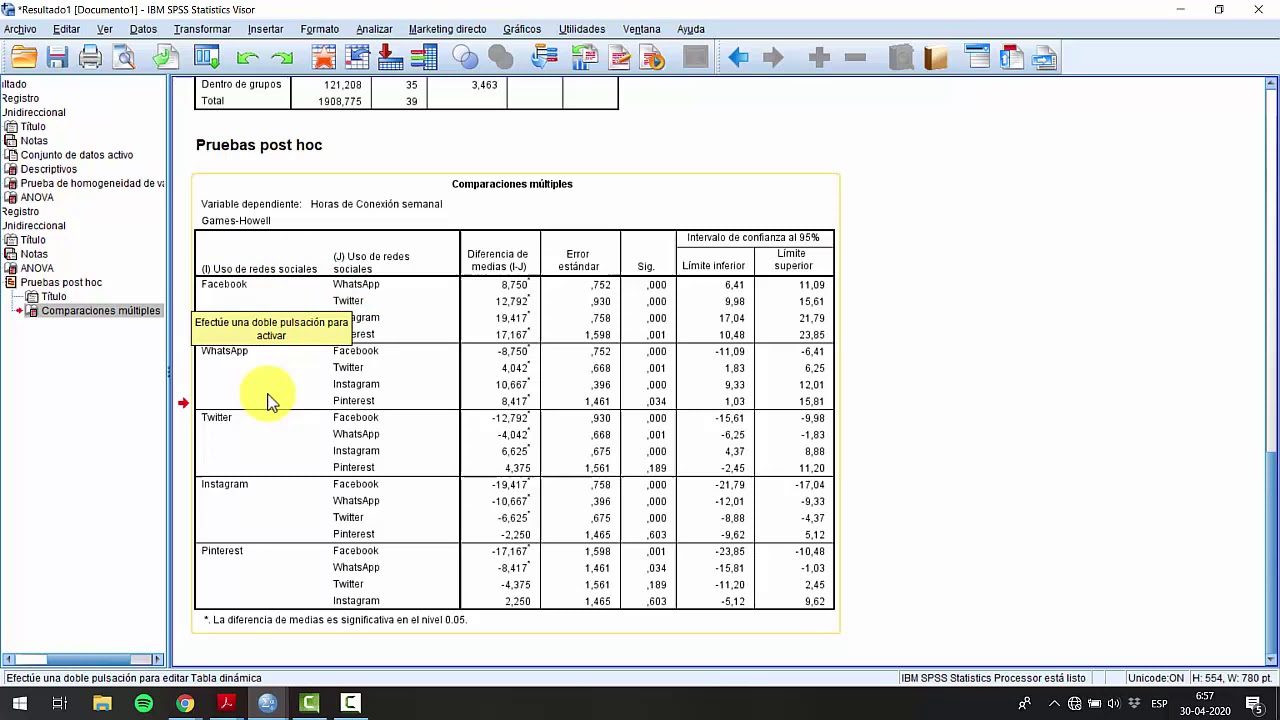Click the outline pane horizontal scrollbar thumb
Screen dimensions: 1280x720
click(x=88, y=659)
